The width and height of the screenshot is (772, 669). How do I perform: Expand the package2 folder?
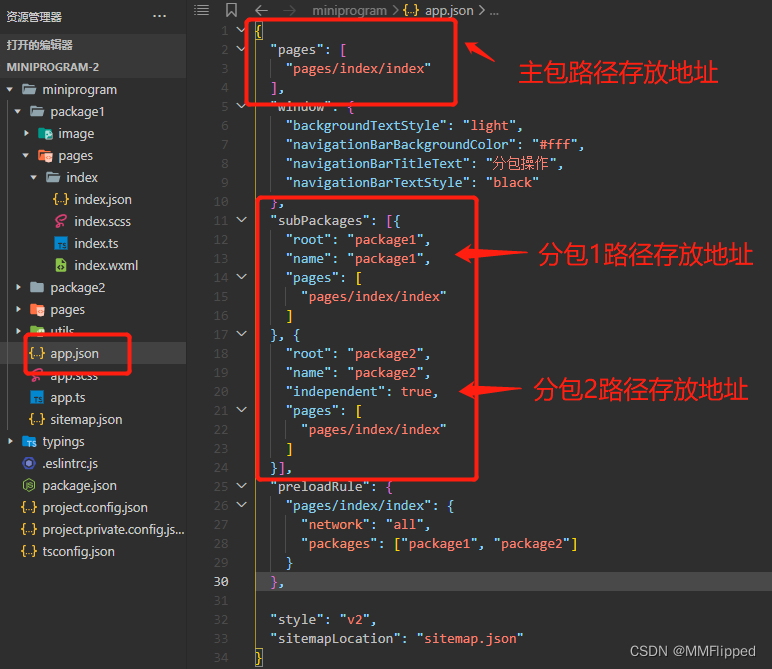(x=18, y=287)
